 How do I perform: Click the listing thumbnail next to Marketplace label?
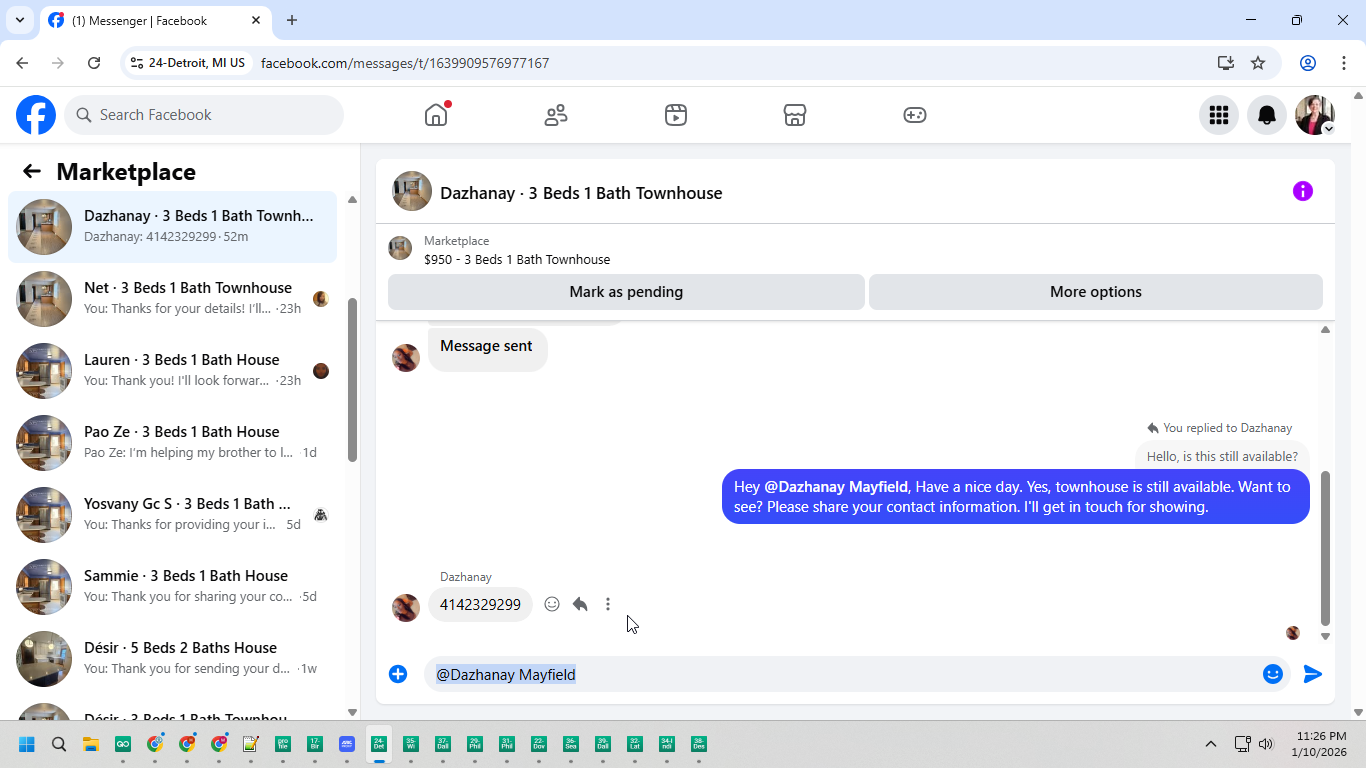pyautogui.click(x=400, y=248)
